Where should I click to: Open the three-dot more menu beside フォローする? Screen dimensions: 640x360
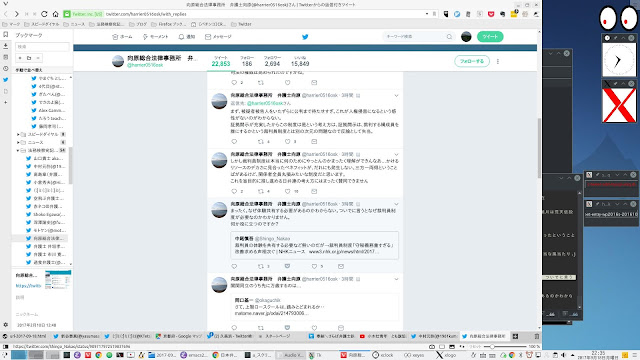(x=498, y=61)
